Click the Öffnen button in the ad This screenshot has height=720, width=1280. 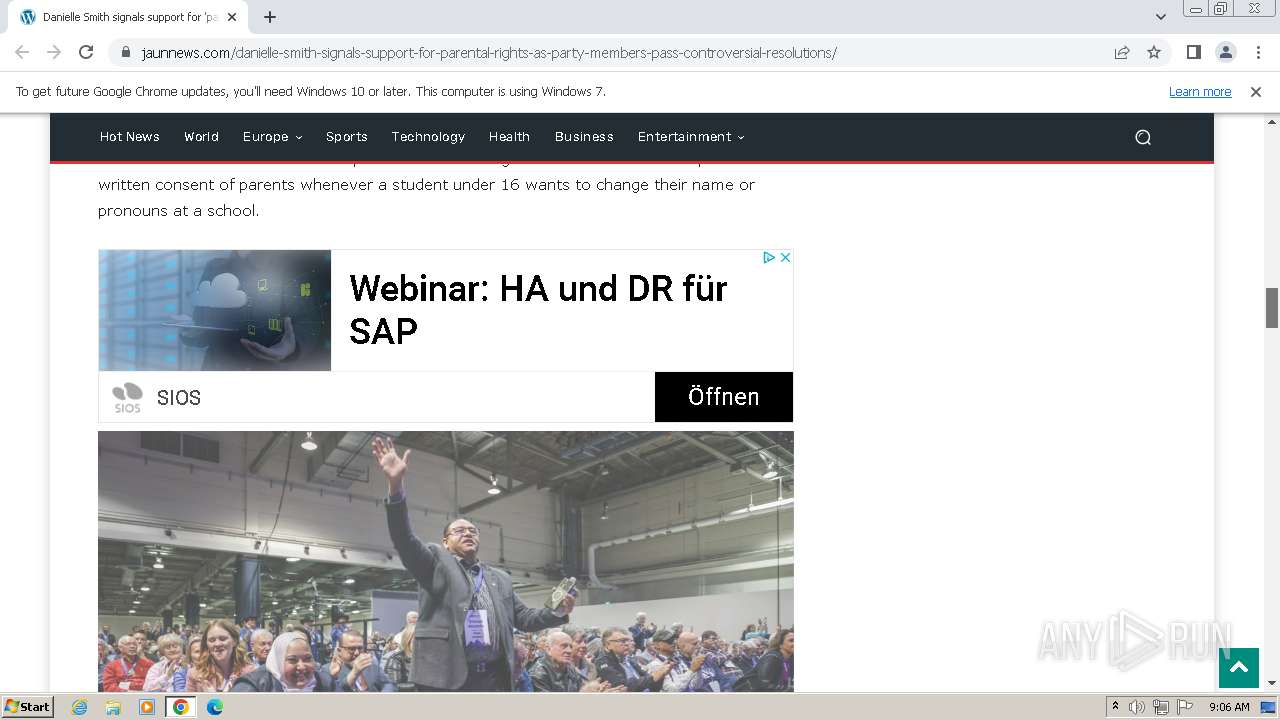point(724,397)
